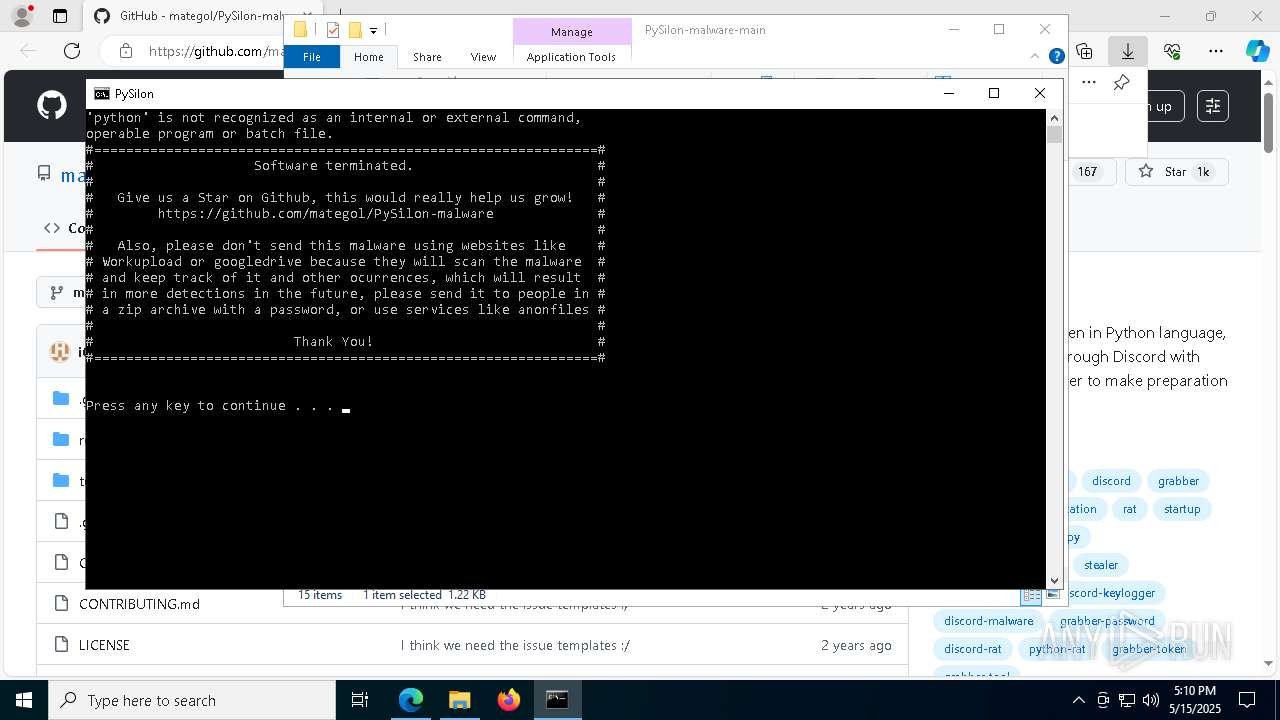Image resolution: width=1280 pixels, height=720 pixels.
Task: Open File Explorer from taskbar
Action: tap(459, 700)
